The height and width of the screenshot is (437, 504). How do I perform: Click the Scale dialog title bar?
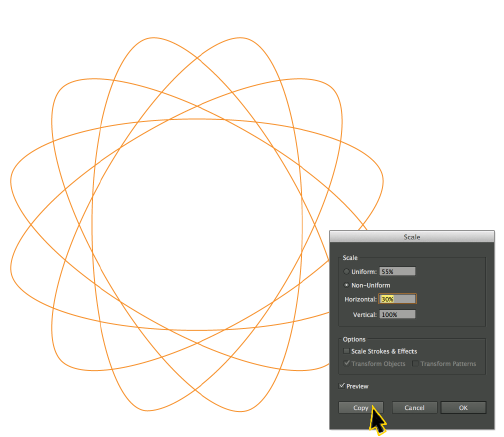point(412,237)
